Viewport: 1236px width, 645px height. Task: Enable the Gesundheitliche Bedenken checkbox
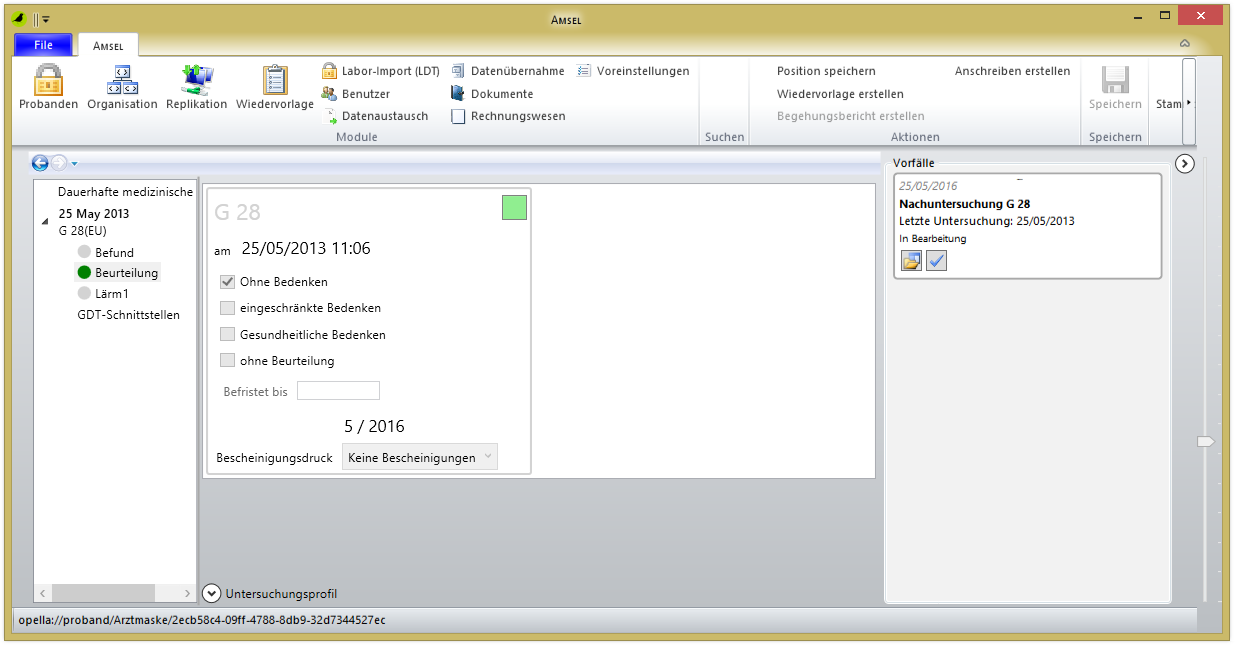[228, 335]
